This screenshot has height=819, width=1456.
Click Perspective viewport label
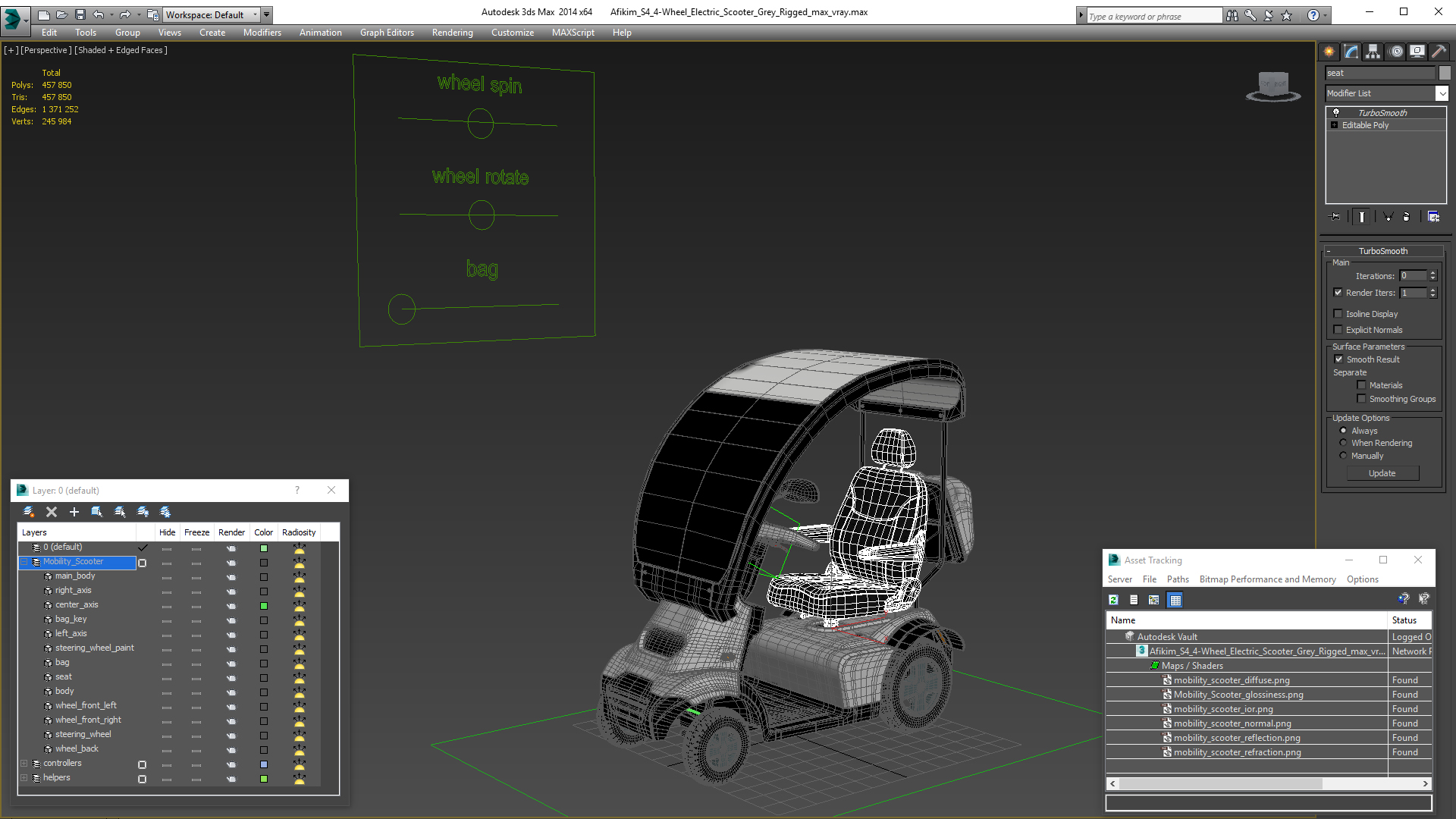point(46,50)
